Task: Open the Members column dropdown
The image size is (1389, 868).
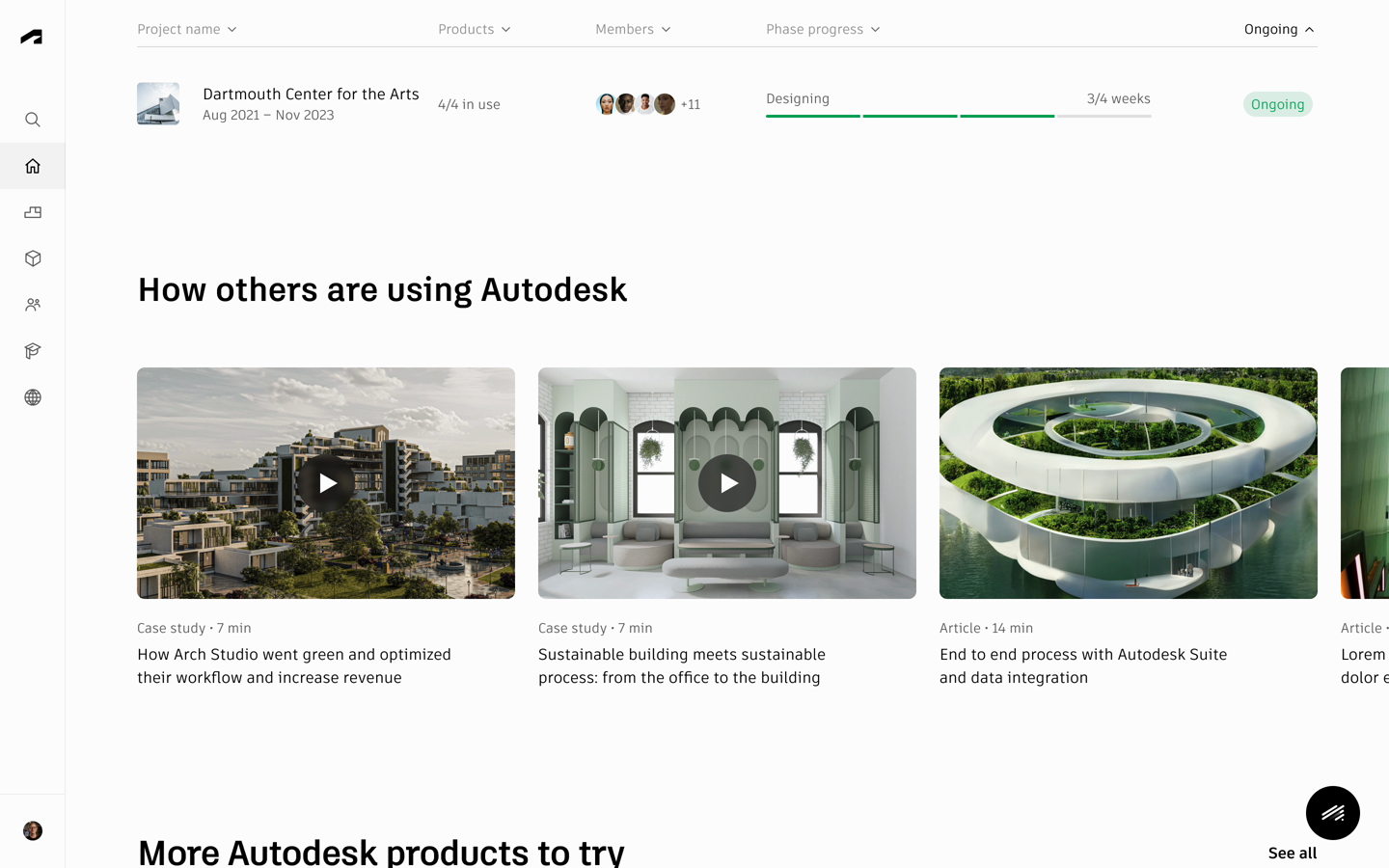Action: pyautogui.click(x=633, y=29)
